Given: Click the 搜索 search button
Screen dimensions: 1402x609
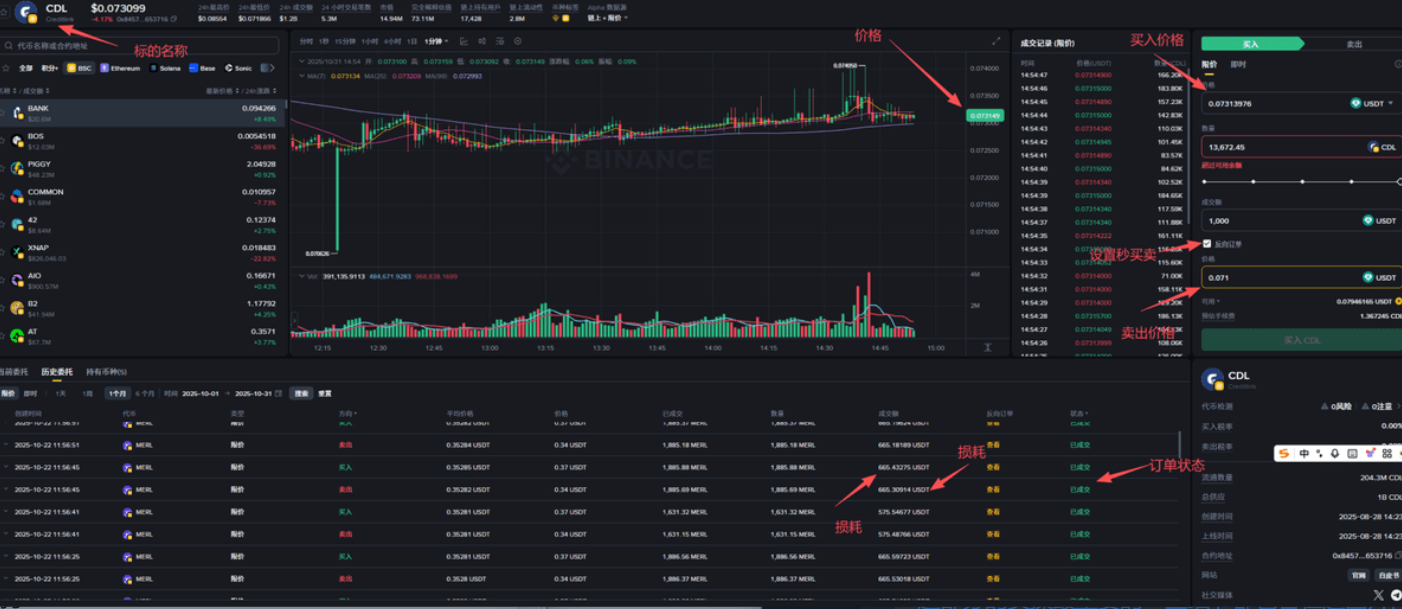Looking at the screenshot, I should (x=301, y=394).
